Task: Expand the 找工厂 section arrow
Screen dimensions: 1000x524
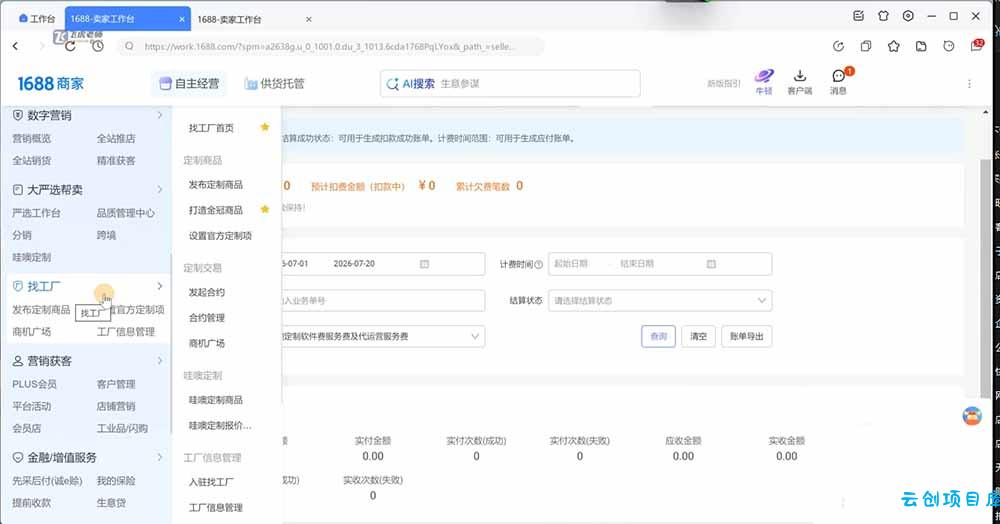Action: (x=160, y=286)
